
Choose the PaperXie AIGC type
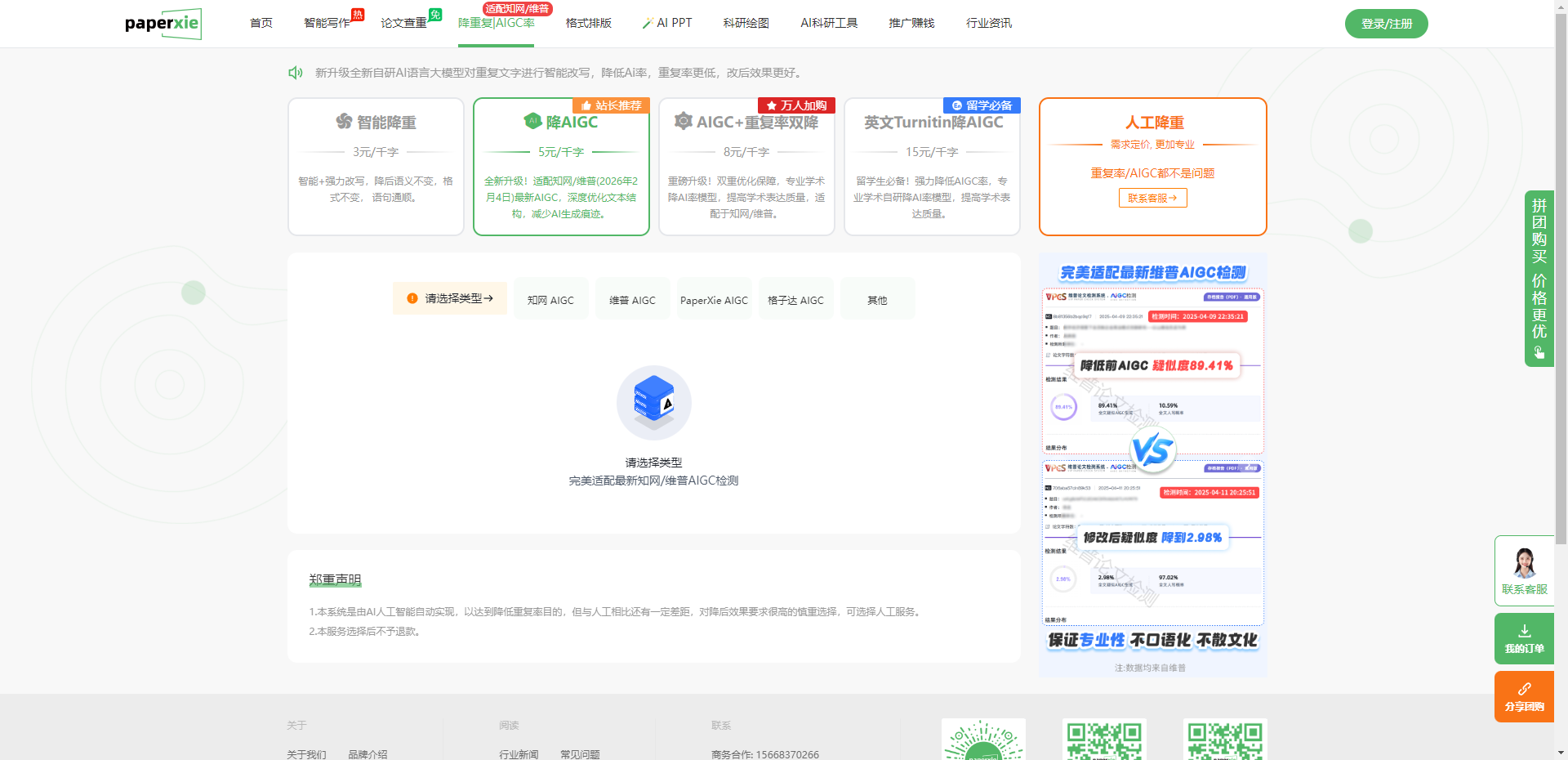[x=714, y=300]
